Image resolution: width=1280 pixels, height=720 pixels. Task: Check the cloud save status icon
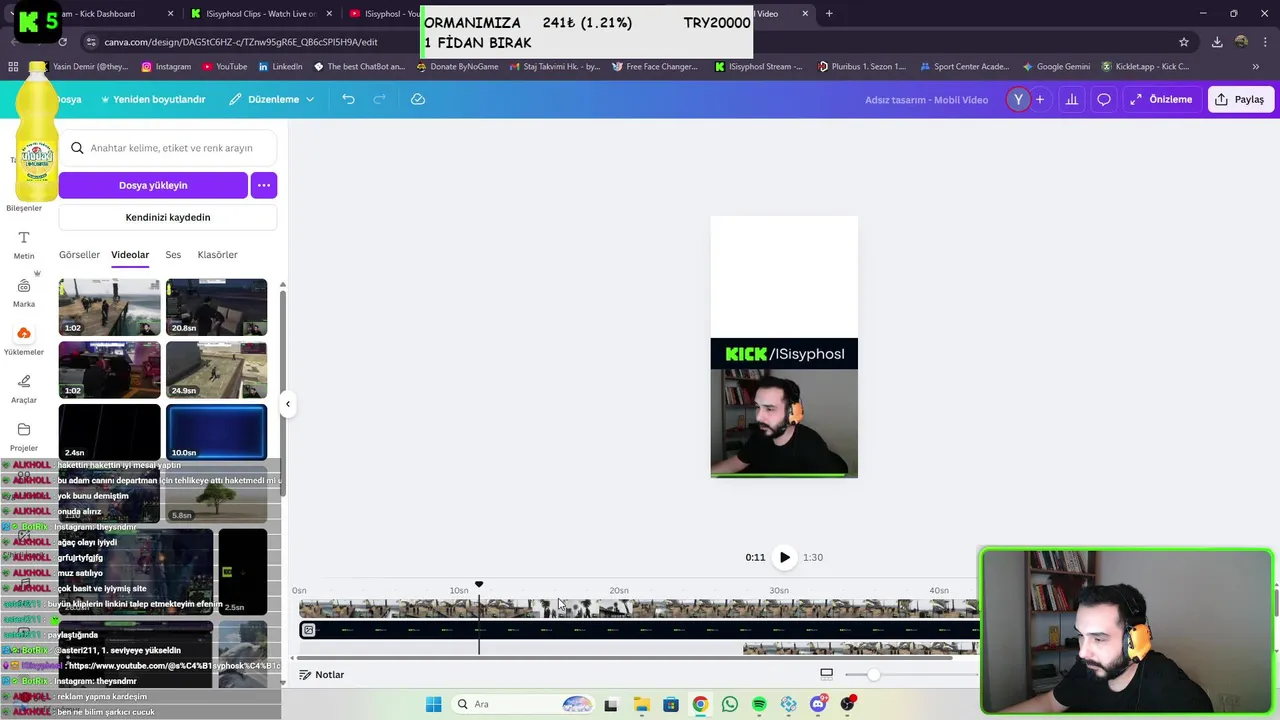point(418,99)
